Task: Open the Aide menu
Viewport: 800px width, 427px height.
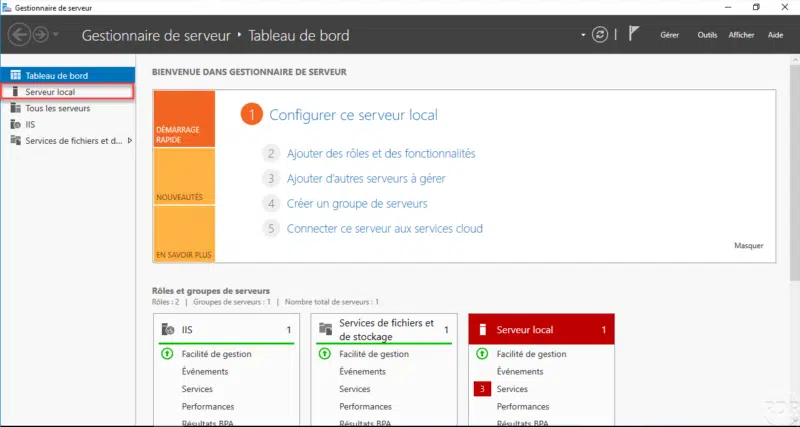Action: (776, 35)
